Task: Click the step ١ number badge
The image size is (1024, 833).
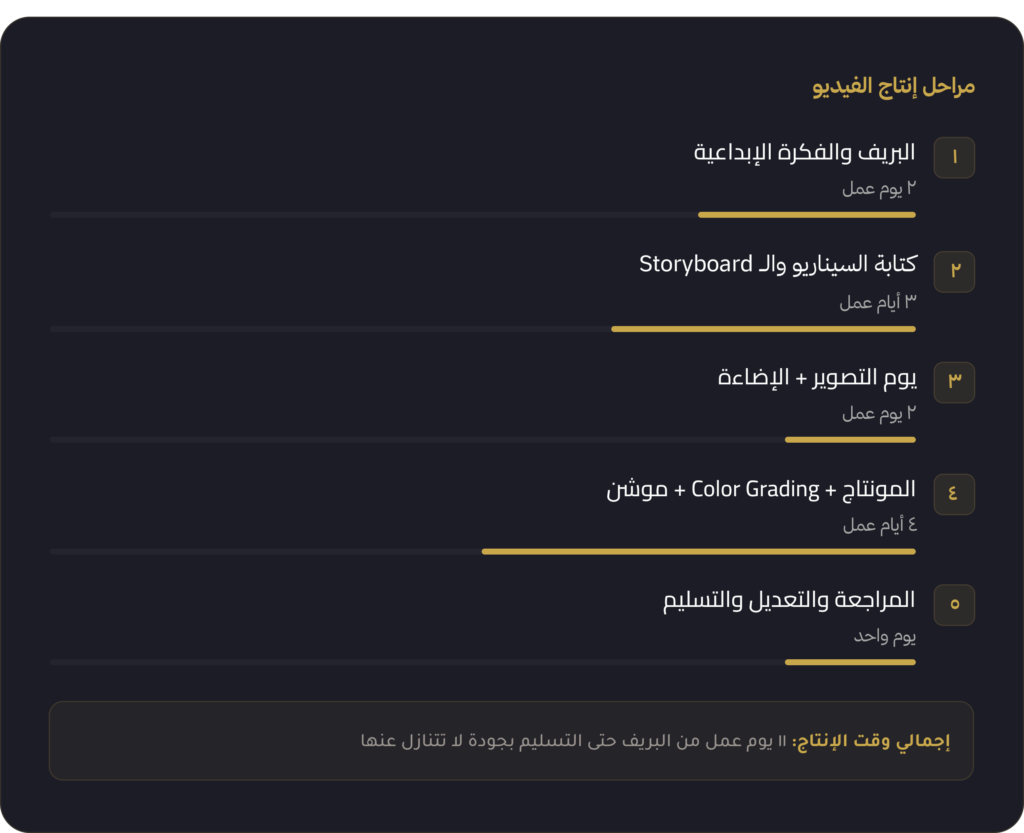Action: (x=954, y=157)
